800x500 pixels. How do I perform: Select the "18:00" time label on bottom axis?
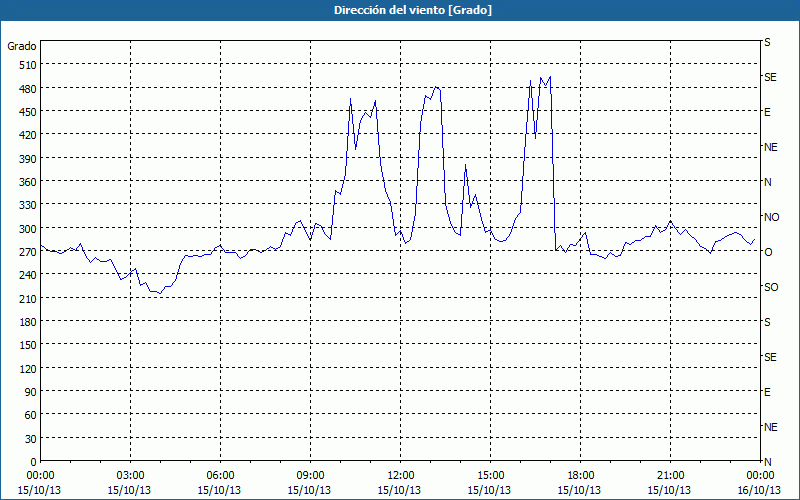pos(580,476)
